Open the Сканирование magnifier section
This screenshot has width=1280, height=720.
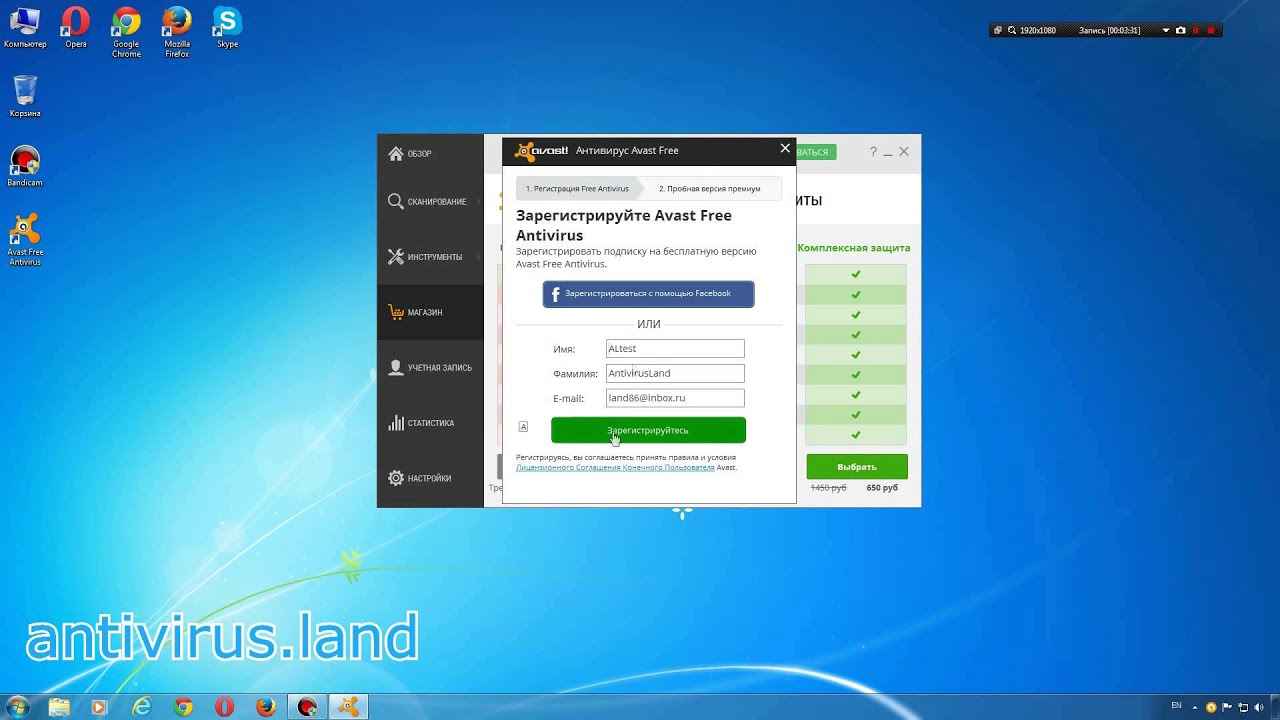click(430, 202)
